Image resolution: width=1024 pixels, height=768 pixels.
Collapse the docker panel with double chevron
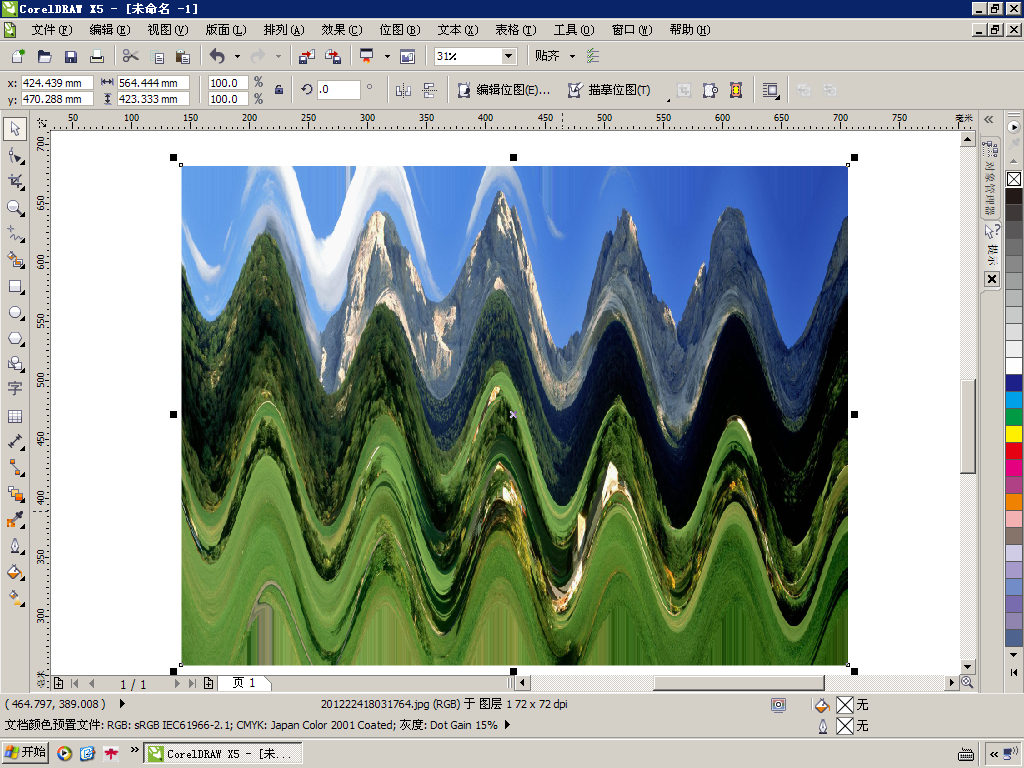(x=989, y=120)
